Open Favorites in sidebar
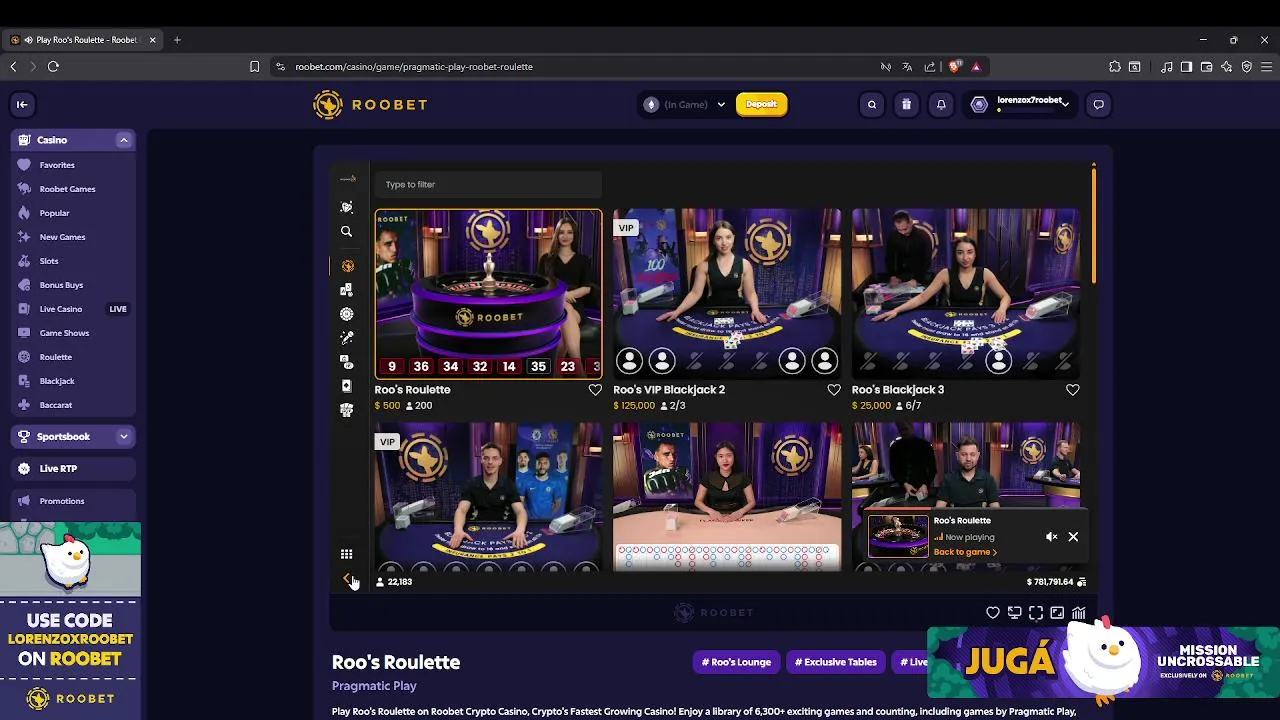Viewport: 1280px width, 720px height. tap(57, 165)
